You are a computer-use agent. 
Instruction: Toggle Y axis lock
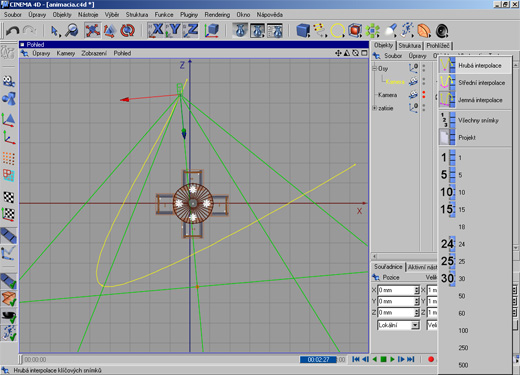173,30
